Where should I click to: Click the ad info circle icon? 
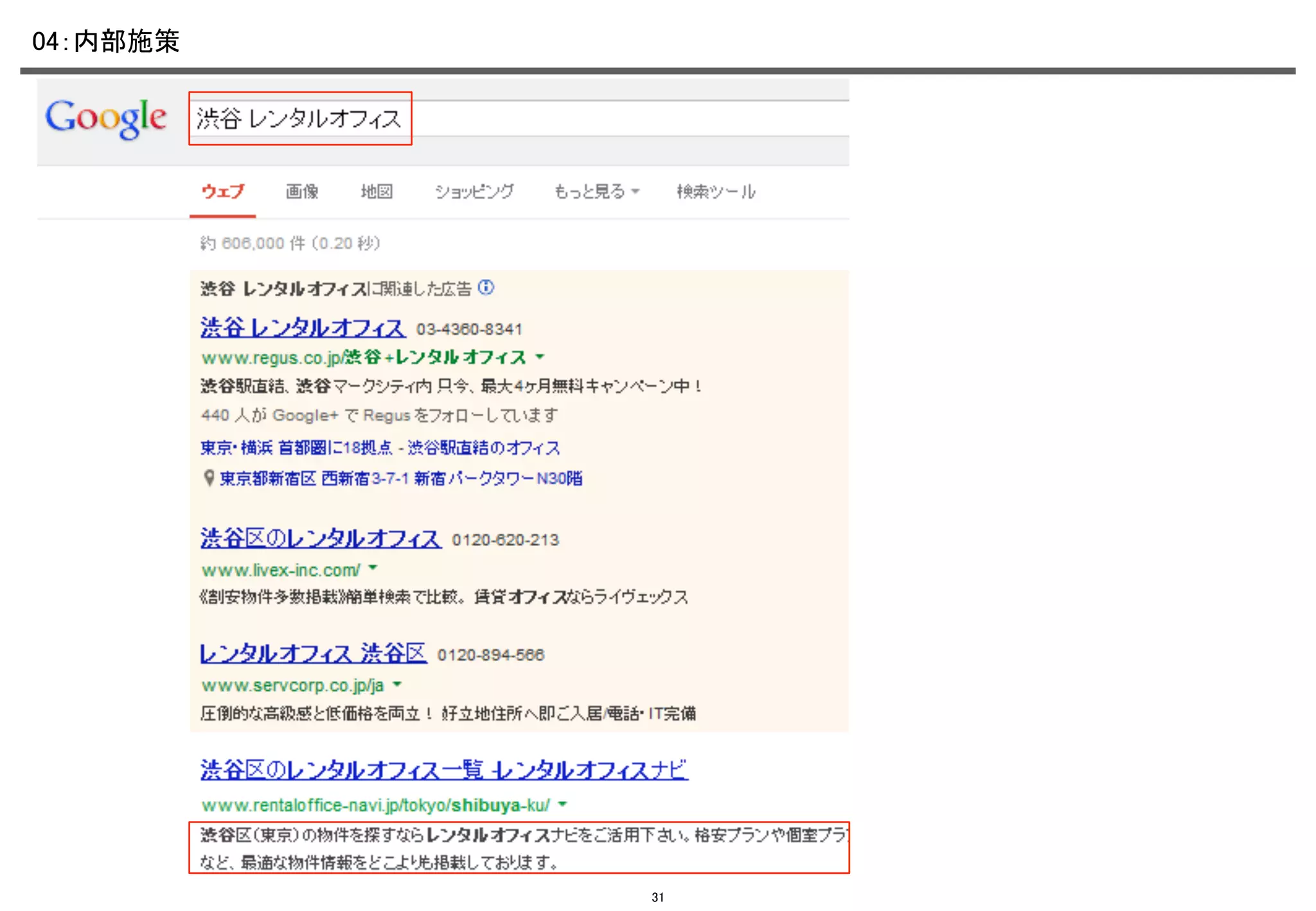pos(486,287)
